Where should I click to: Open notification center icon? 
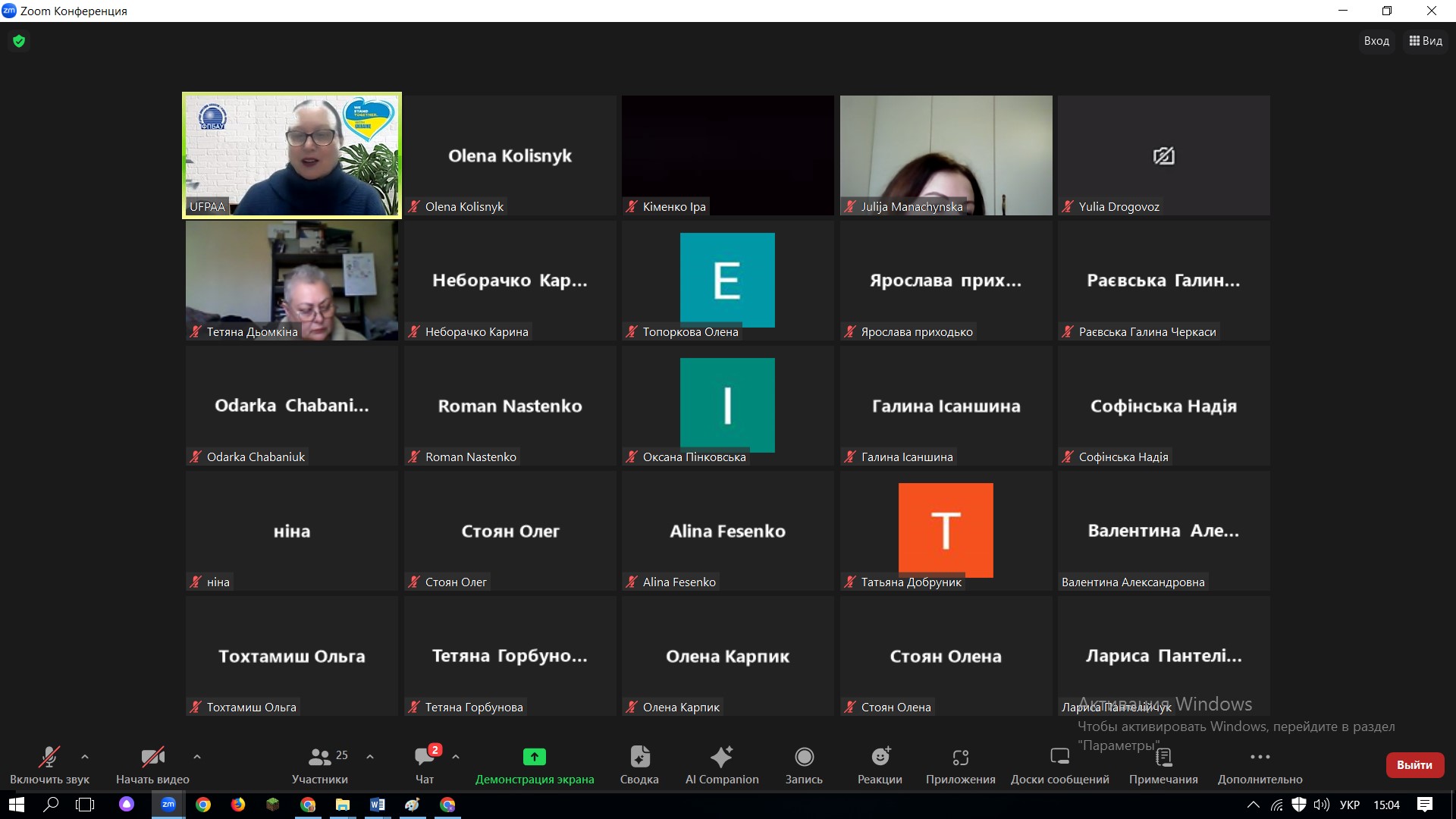(1425, 805)
